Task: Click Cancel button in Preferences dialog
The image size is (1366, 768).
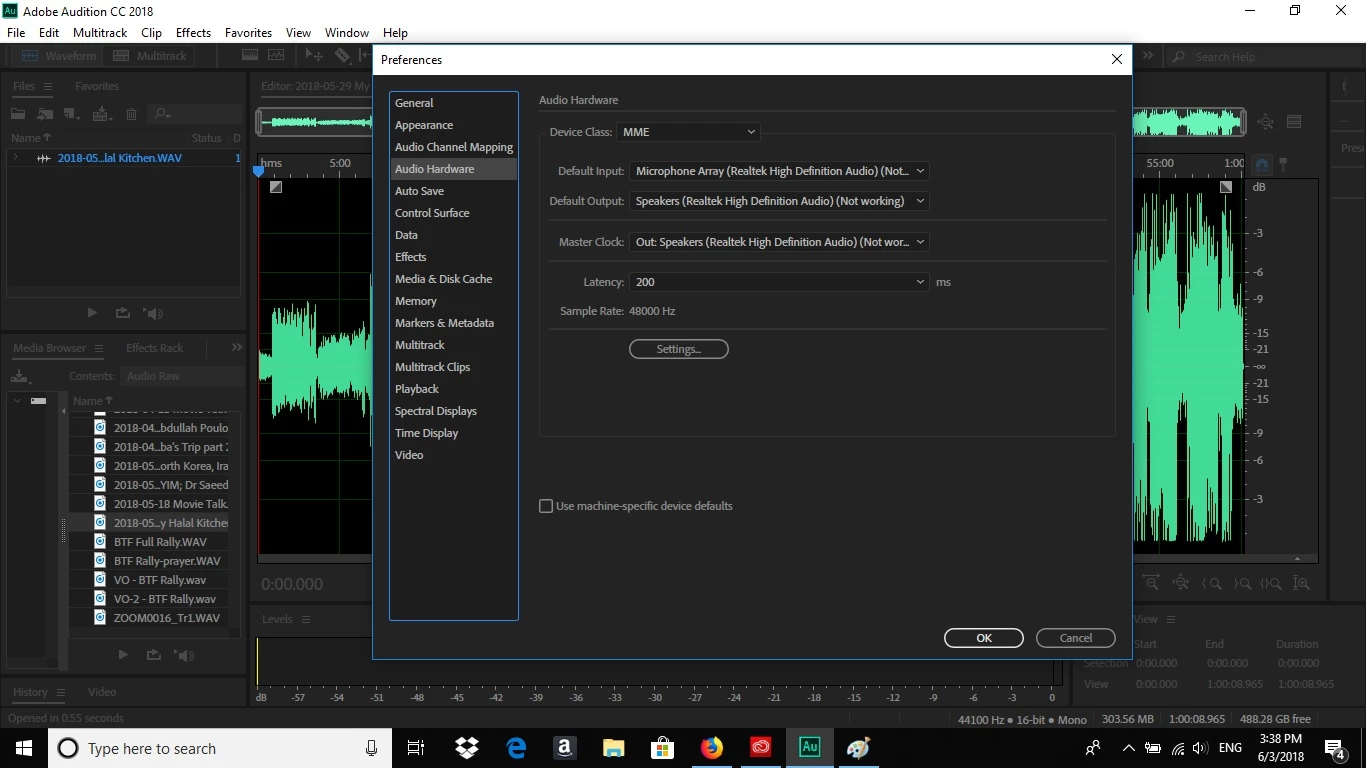Action: click(x=1076, y=638)
